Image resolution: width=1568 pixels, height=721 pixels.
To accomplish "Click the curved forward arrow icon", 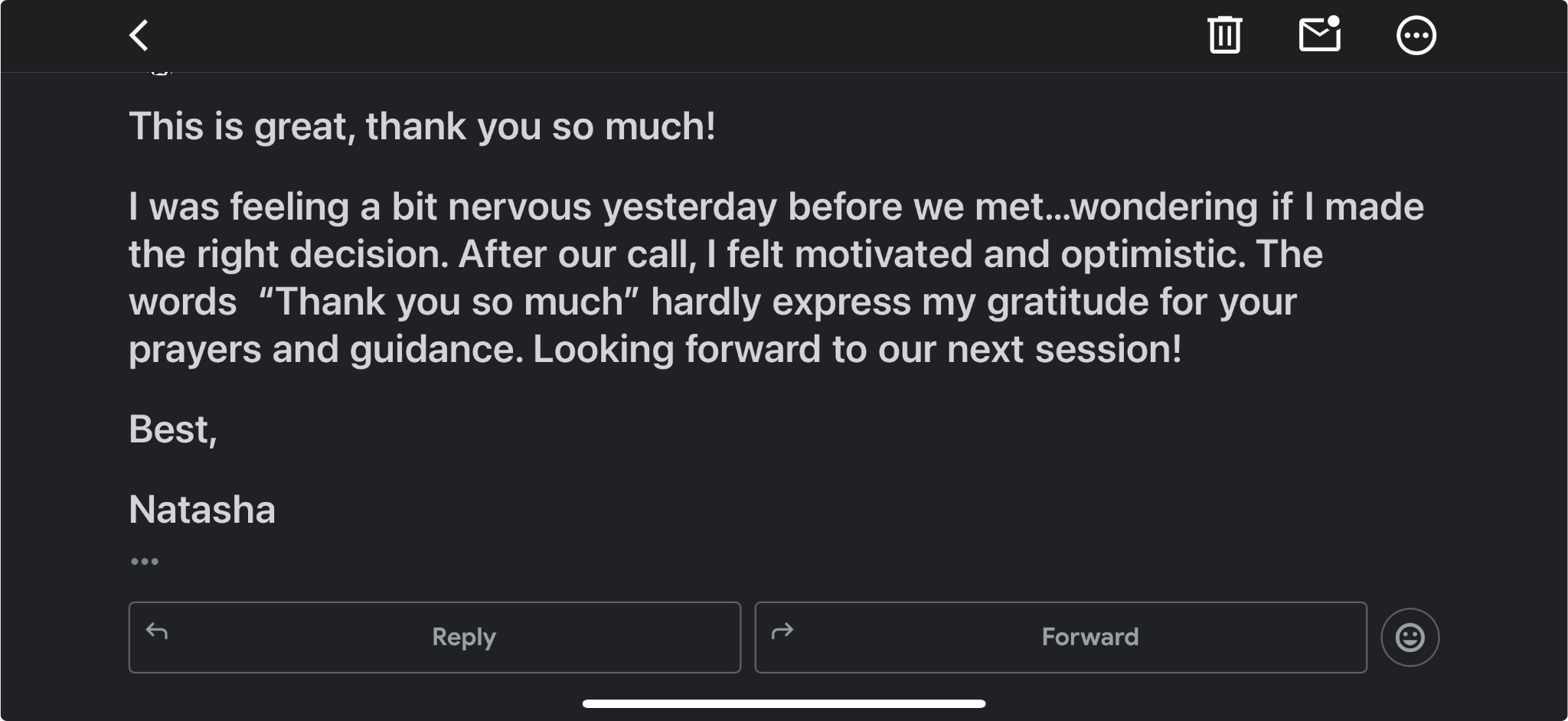I will point(782,631).
